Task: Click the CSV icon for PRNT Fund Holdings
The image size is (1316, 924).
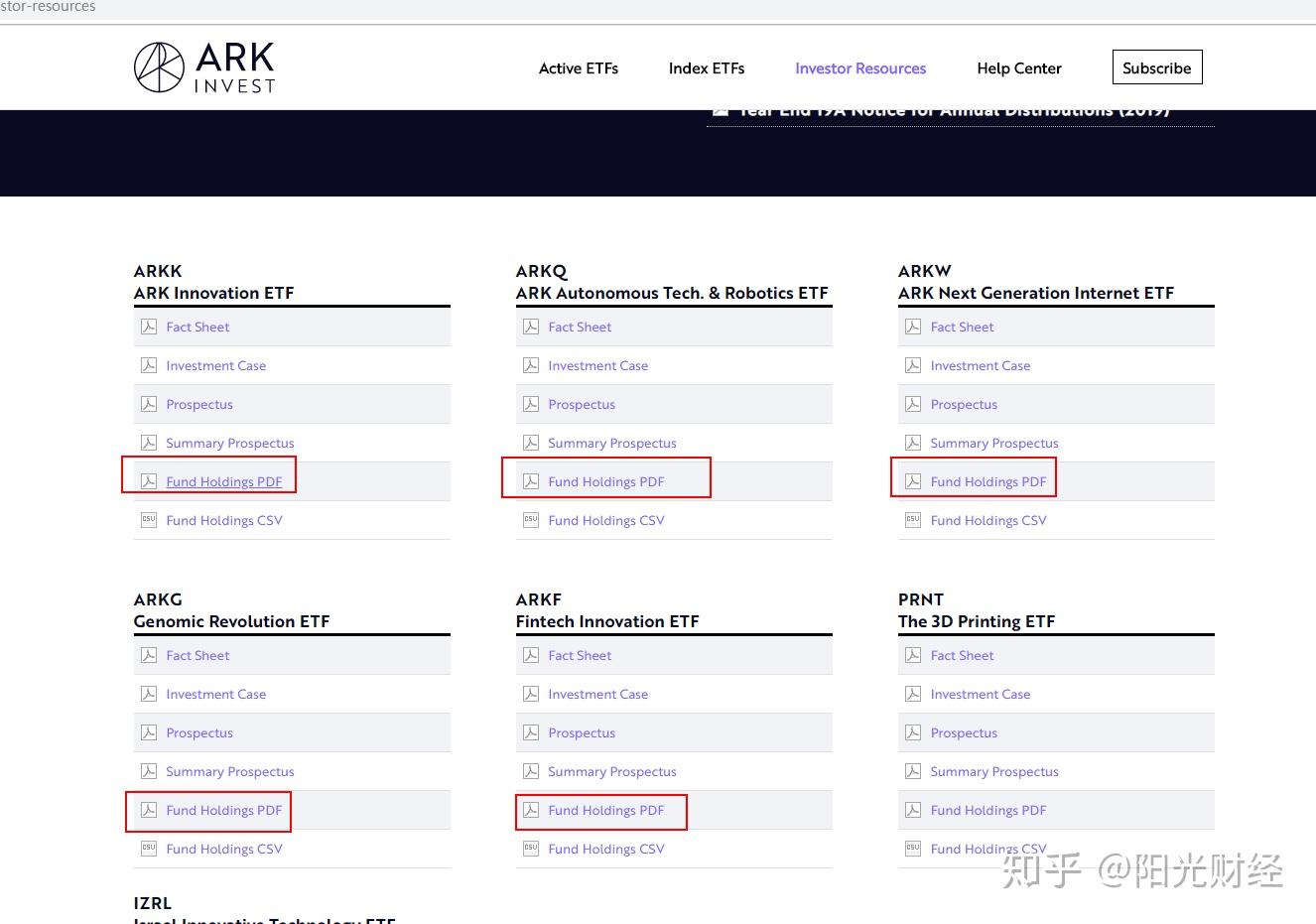Action: pos(912,848)
